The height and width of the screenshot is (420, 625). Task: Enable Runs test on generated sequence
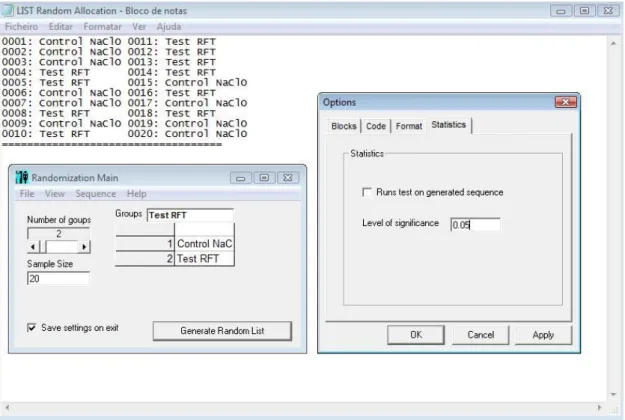[x=367, y=192]
